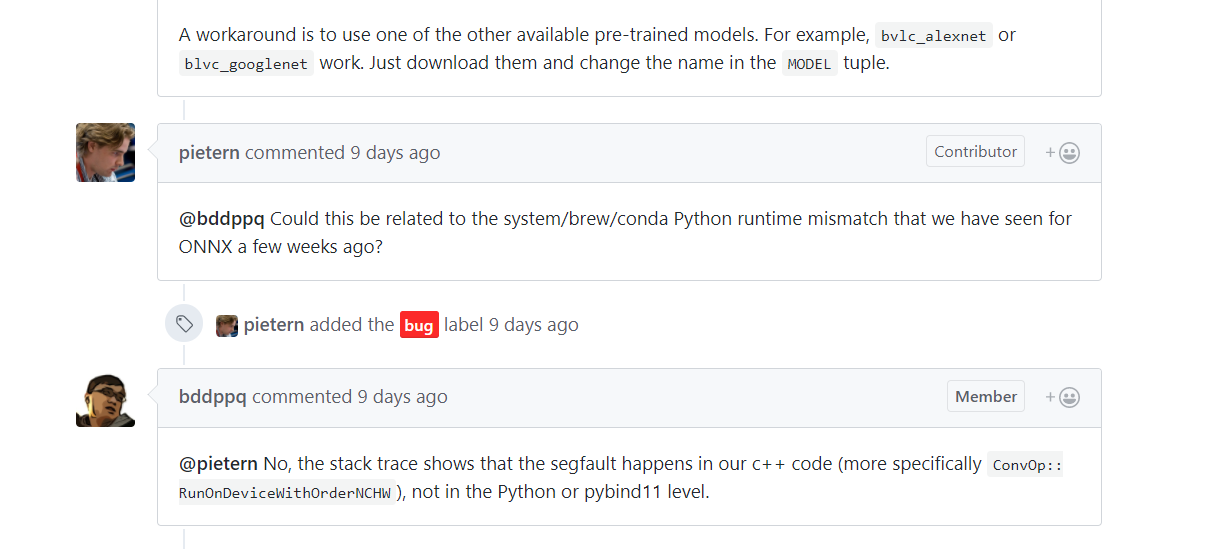
Task: Open pietern's large profile avatar
Action: (x=105, y=153)
